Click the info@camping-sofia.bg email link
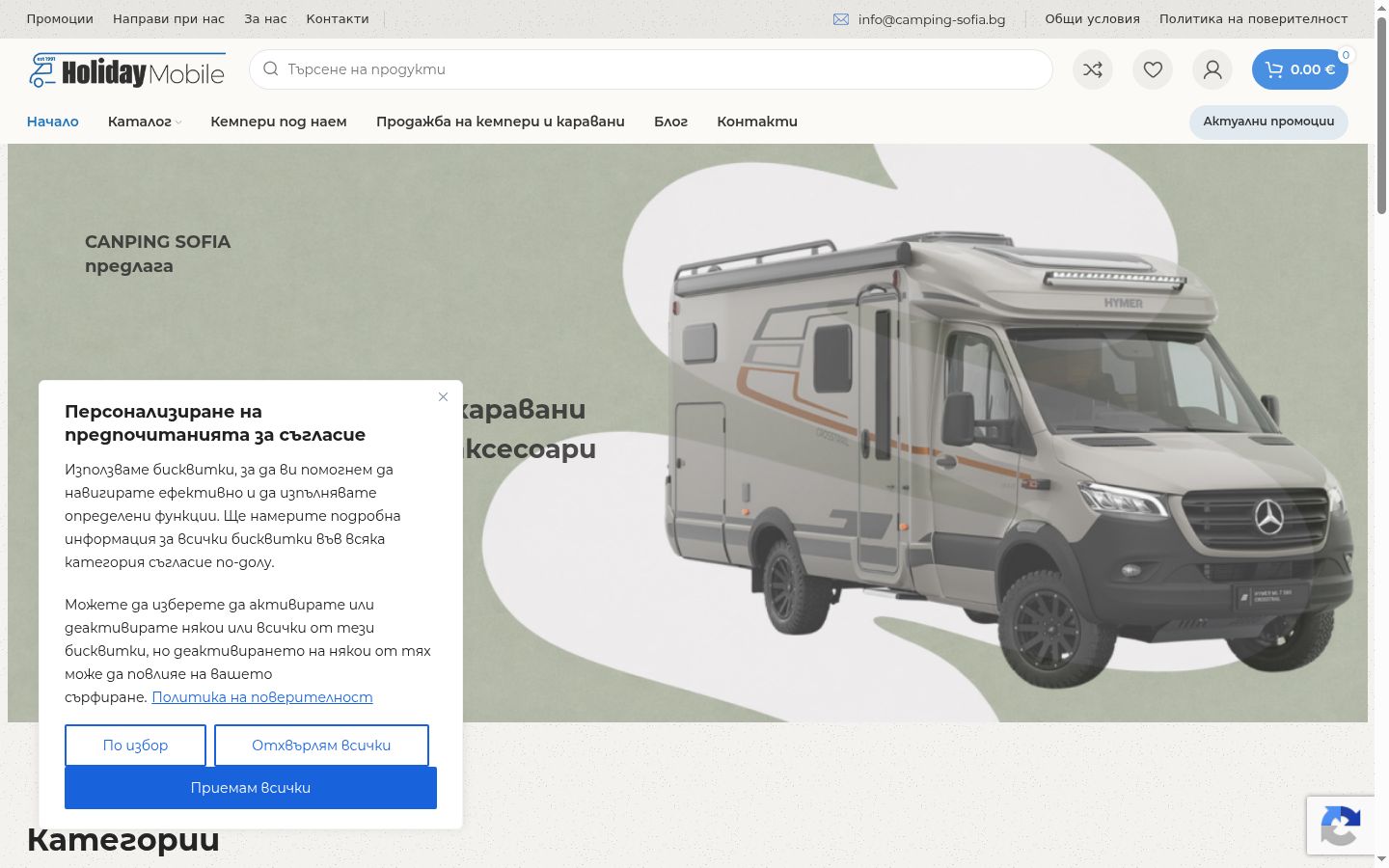Viewport: 1389px width, 868px height. [x=932, y=19]
